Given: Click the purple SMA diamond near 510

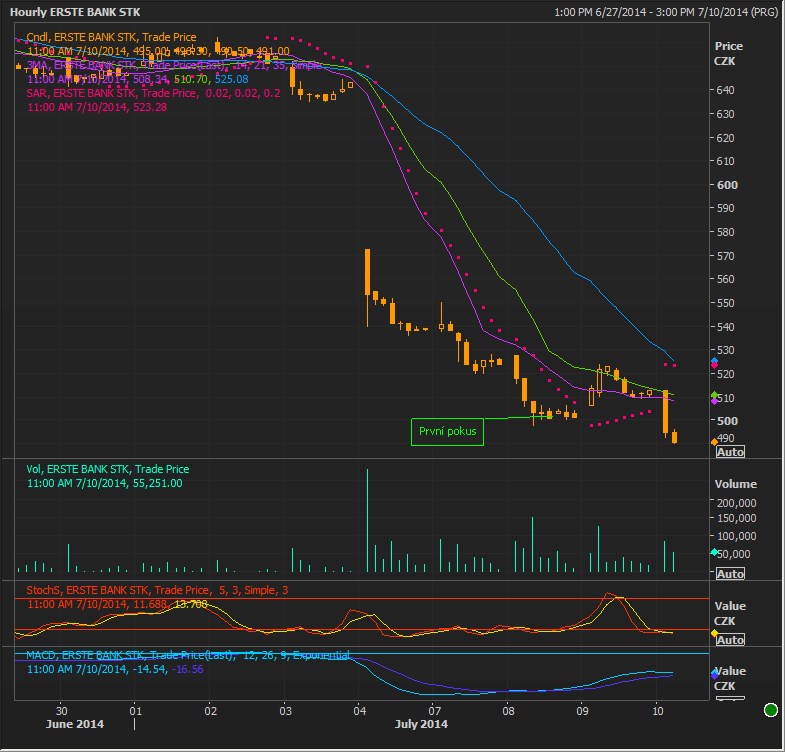Looking at the screenshot, I should click(714, 401).
